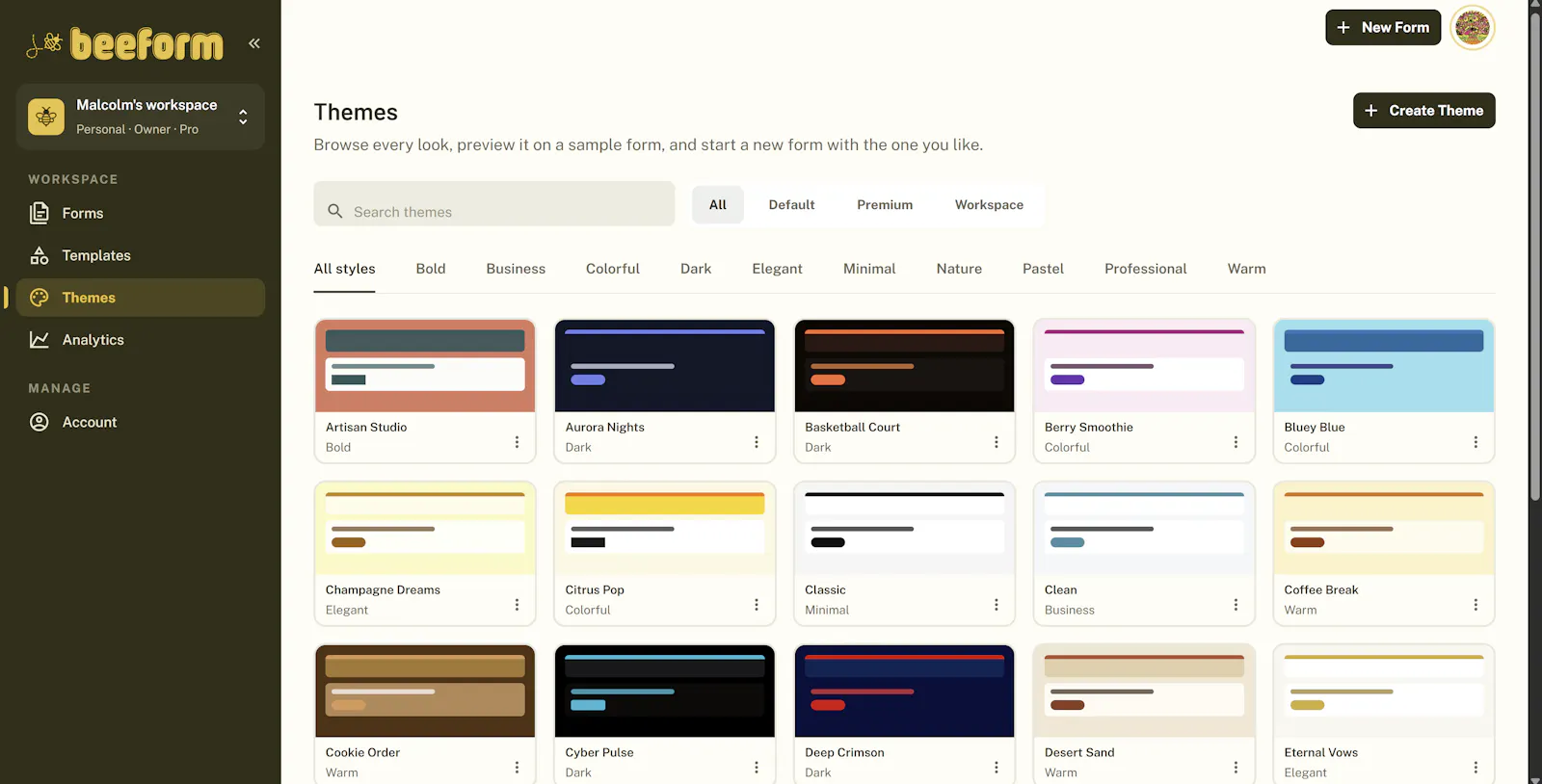Collapse the sidebar with the double-chevron icon
The image size is (1542, 784).
click(254, 43)
